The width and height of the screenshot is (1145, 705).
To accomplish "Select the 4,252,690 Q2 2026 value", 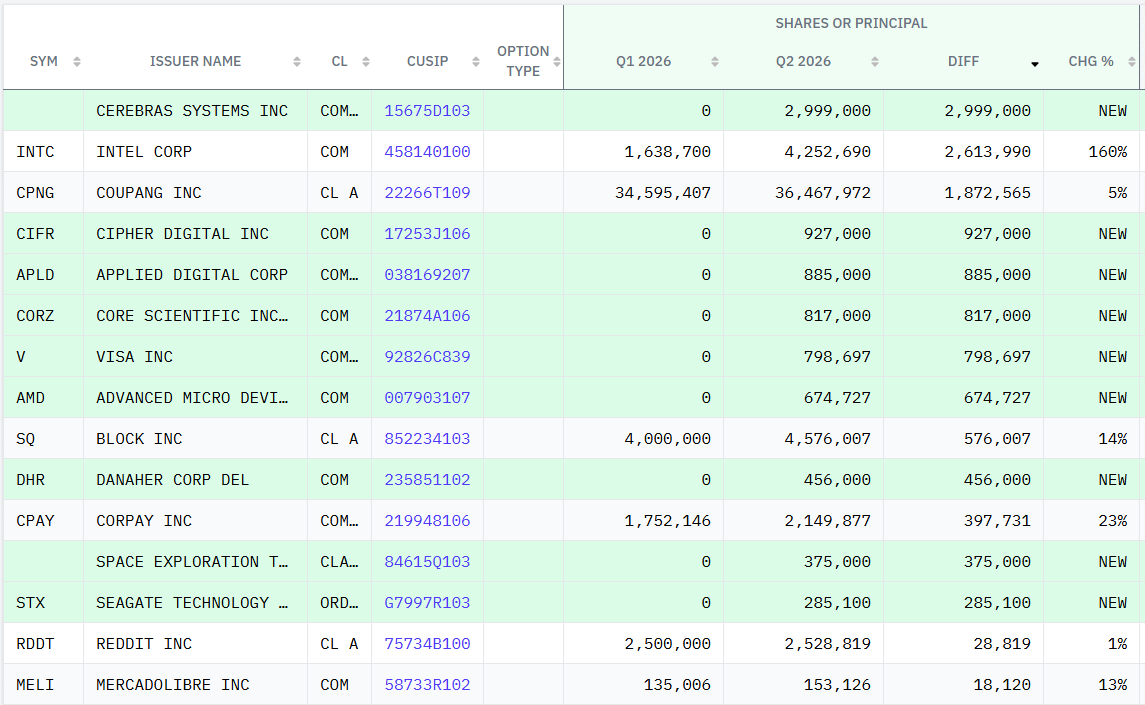I will pos(827,152).
